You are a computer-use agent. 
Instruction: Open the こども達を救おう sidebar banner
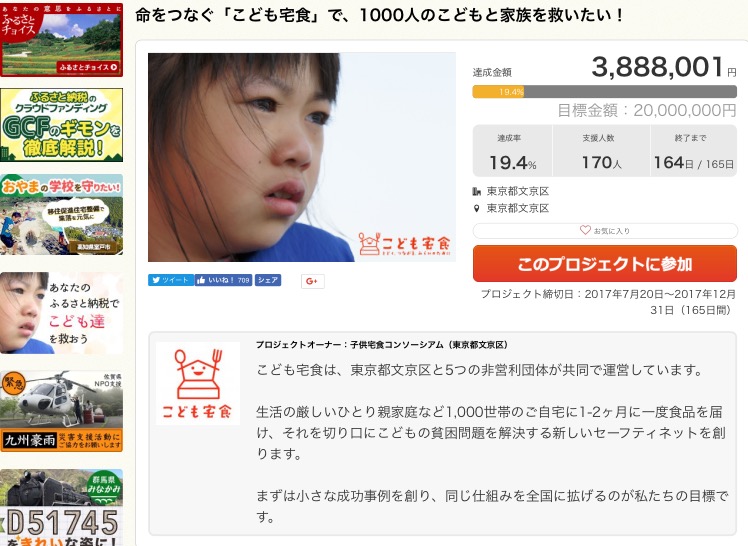62,313
